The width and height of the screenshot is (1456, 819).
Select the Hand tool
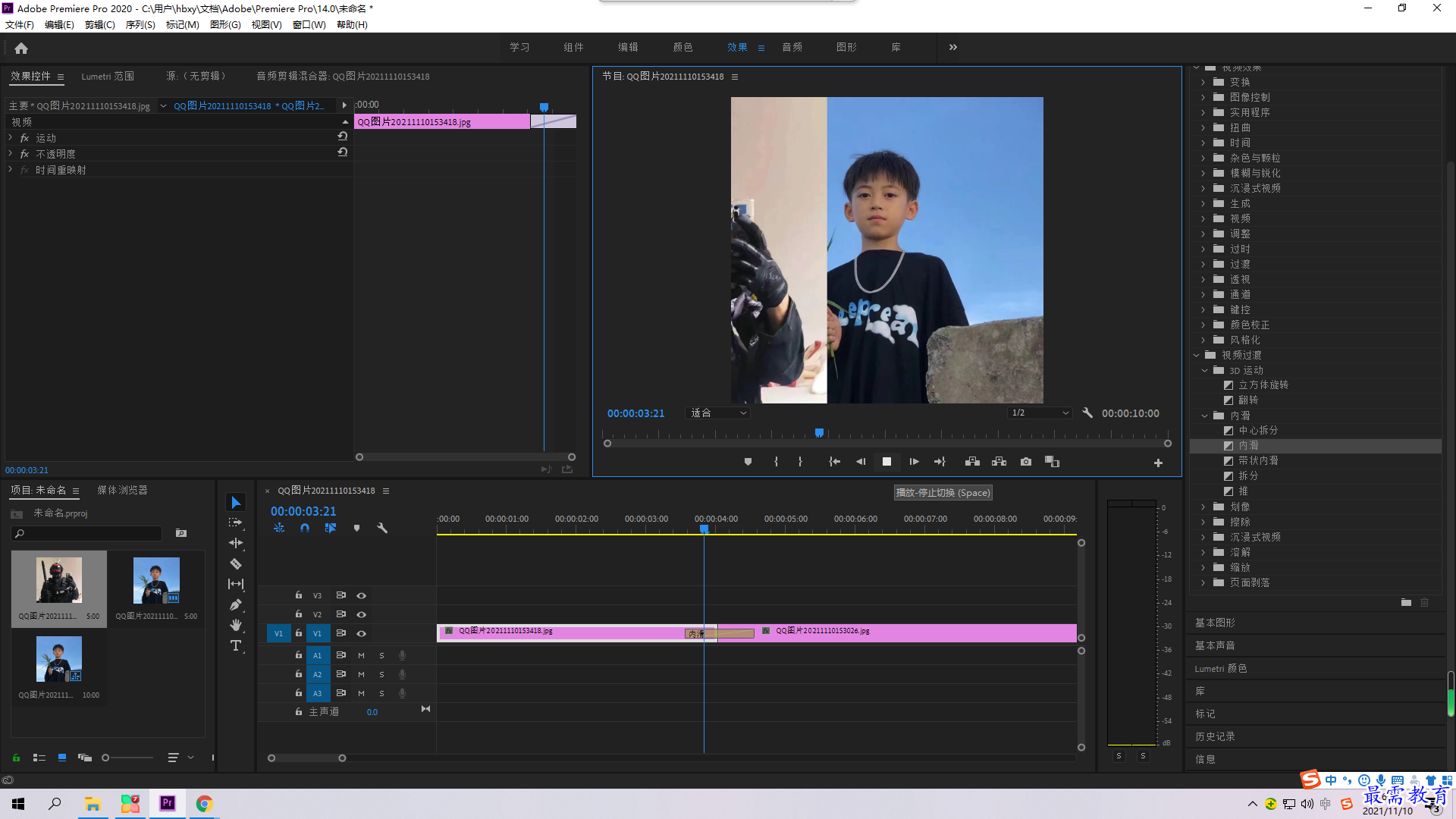tap(236, 625)
